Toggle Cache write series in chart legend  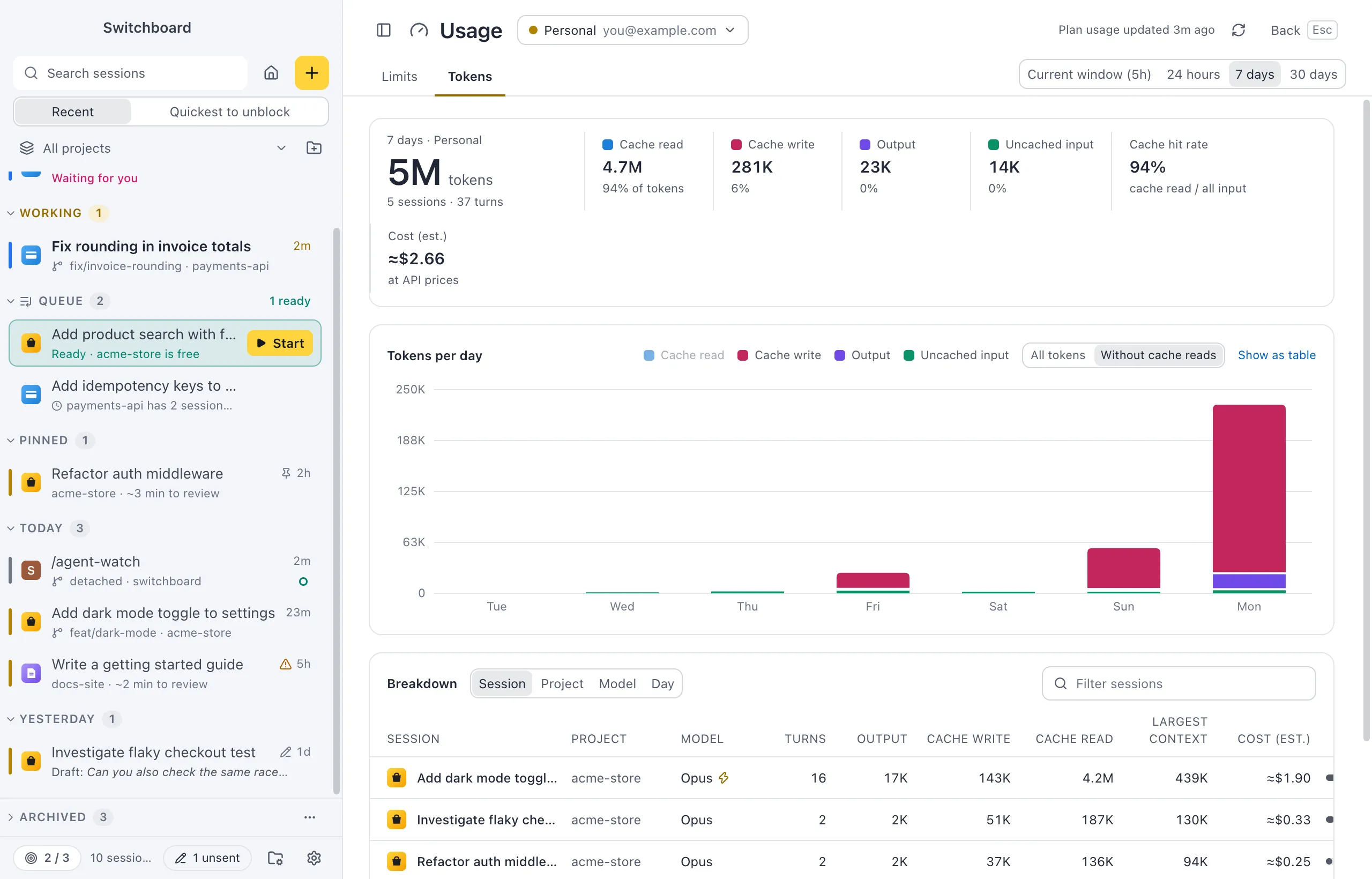[779, 355]
